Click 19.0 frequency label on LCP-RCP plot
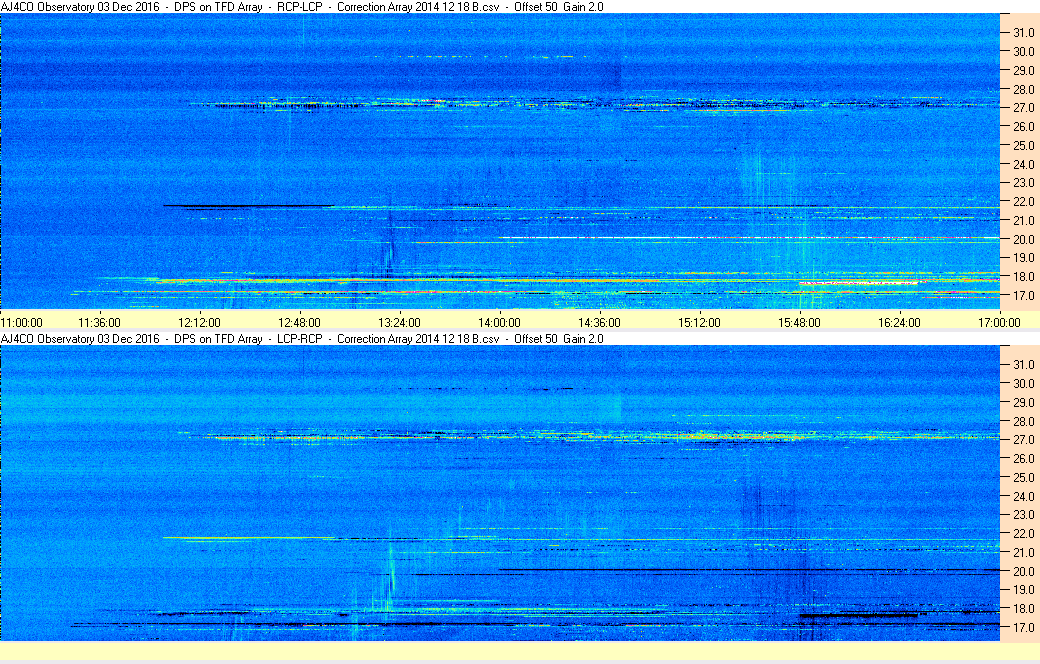The image size is (1040, 664). pos(1023,589)
